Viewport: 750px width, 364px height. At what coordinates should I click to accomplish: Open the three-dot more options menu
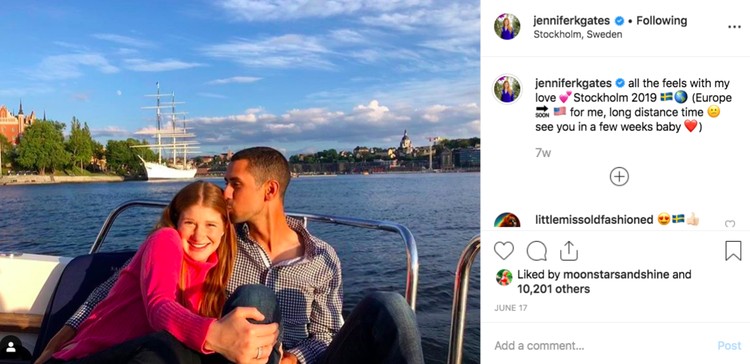pos(734,27)
